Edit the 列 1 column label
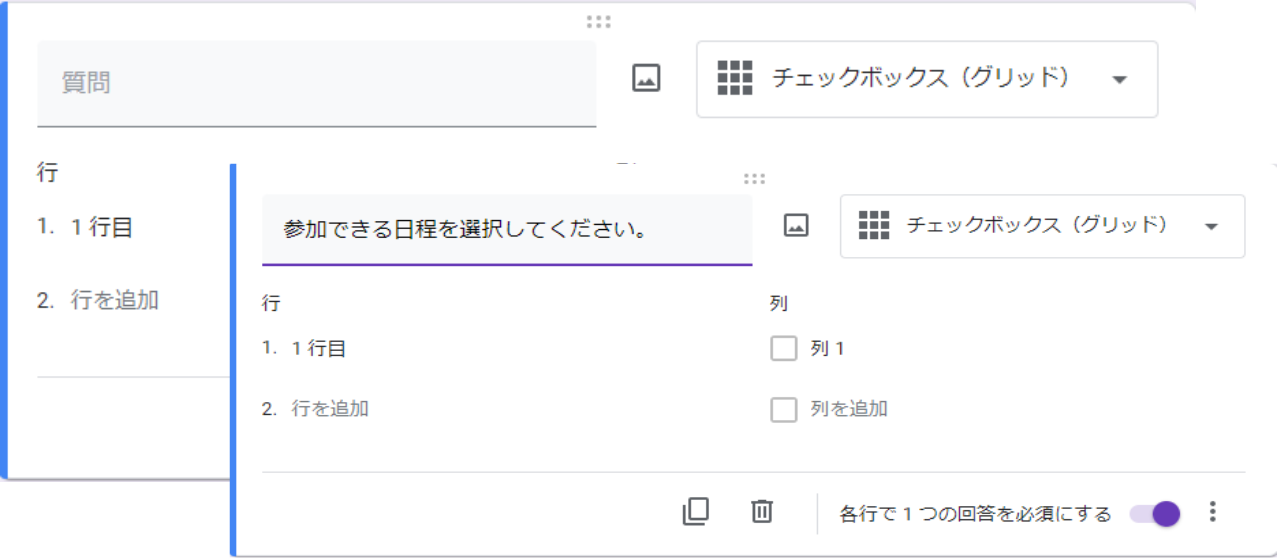Image resolution: width=1277 pixels, height=558 pixels. pos(827,349)
